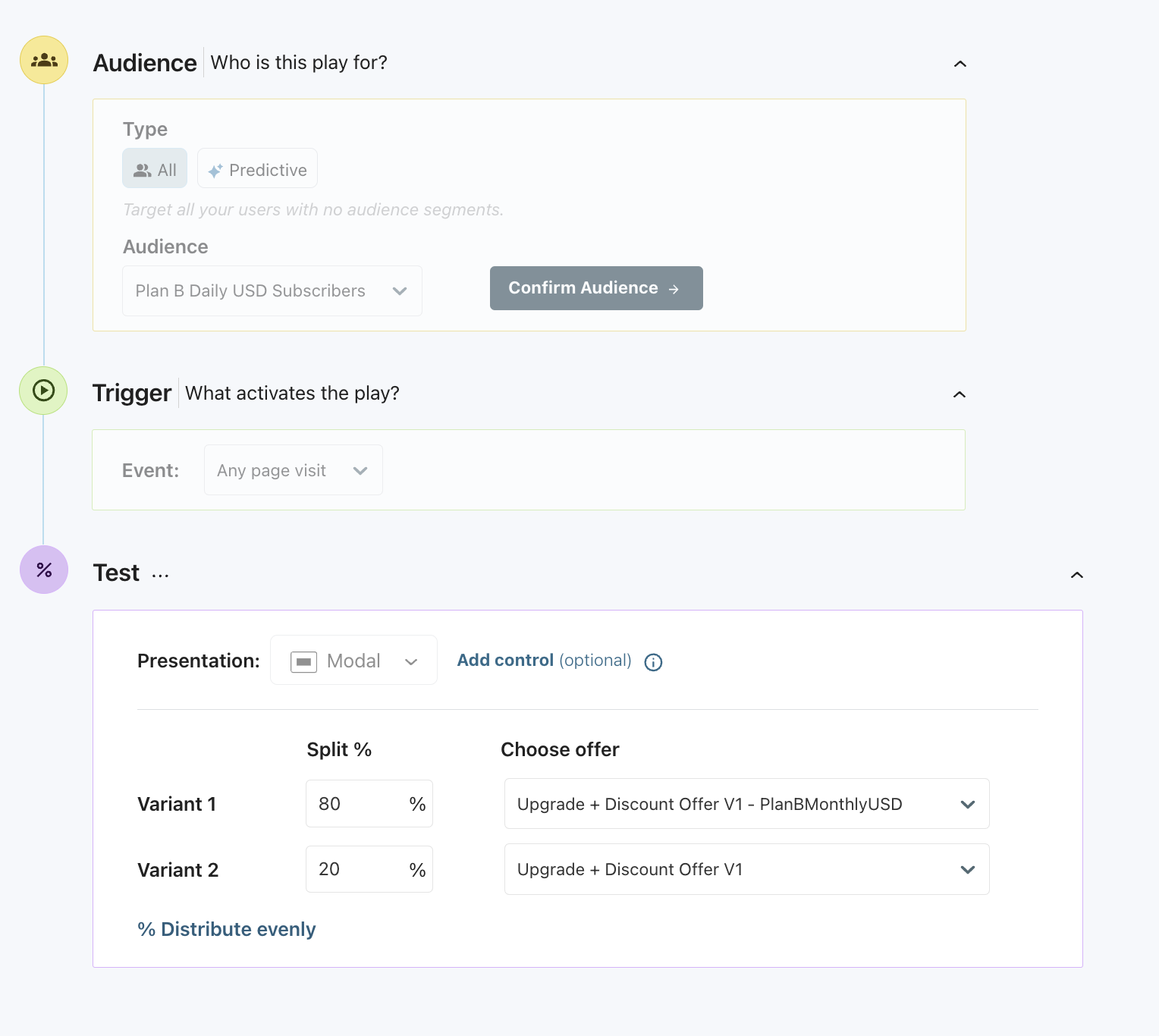
Task: Open the Variant 1 offer dropdown
Action: coord(747,804)
